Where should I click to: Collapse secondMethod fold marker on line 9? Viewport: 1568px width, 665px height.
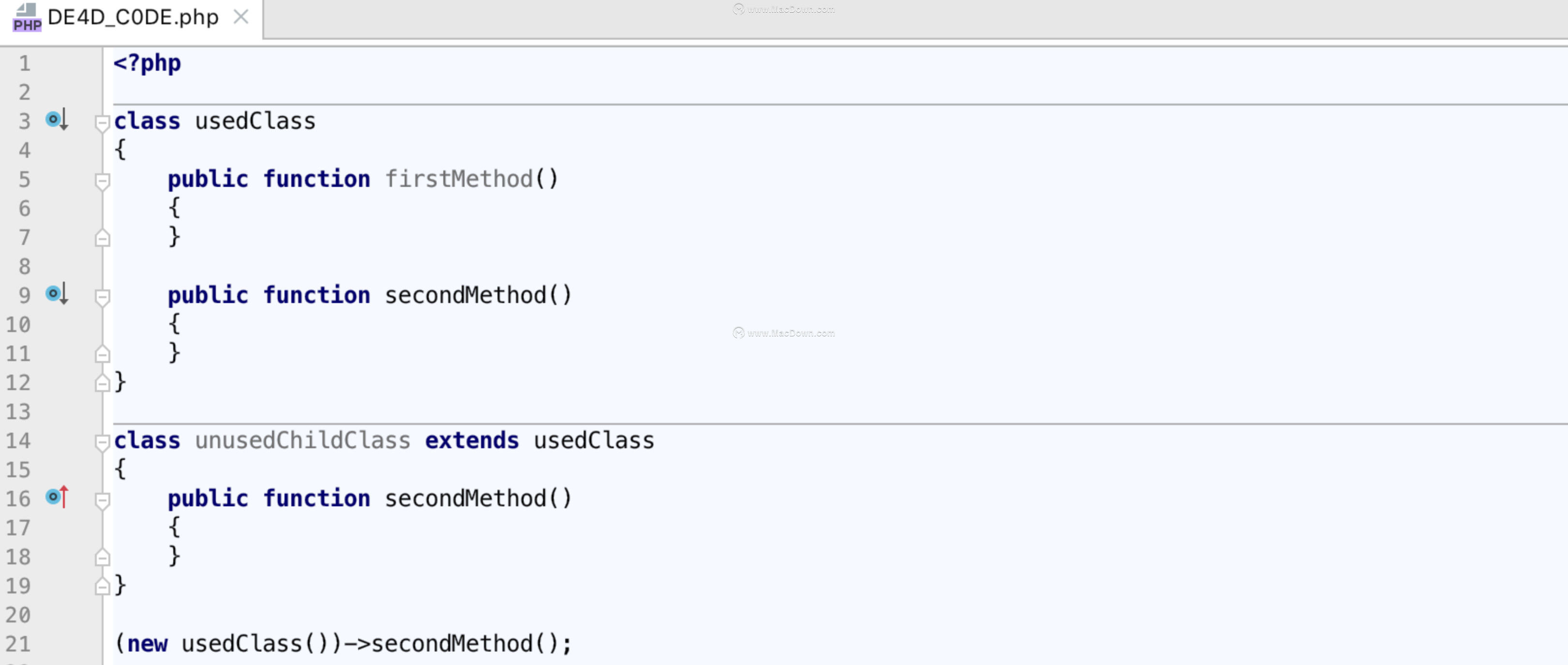[x=102, y=297]
